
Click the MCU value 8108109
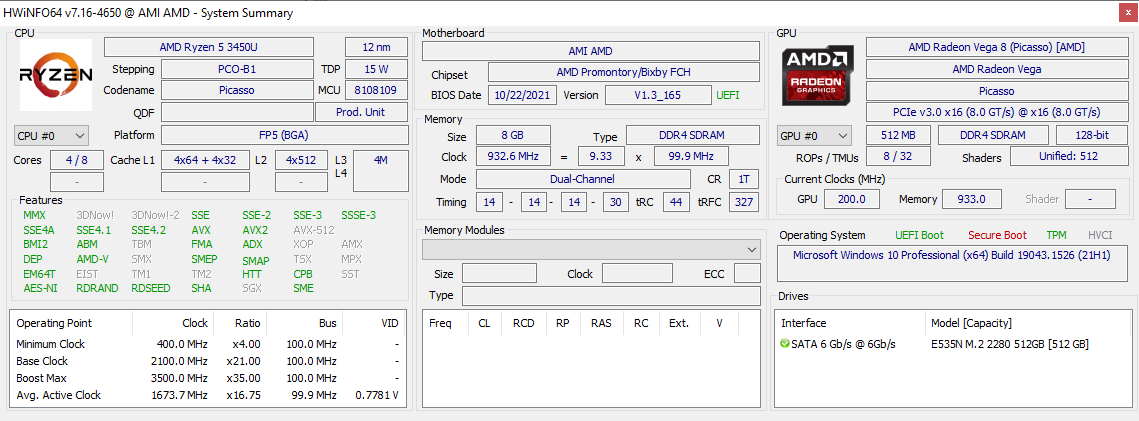376,91
